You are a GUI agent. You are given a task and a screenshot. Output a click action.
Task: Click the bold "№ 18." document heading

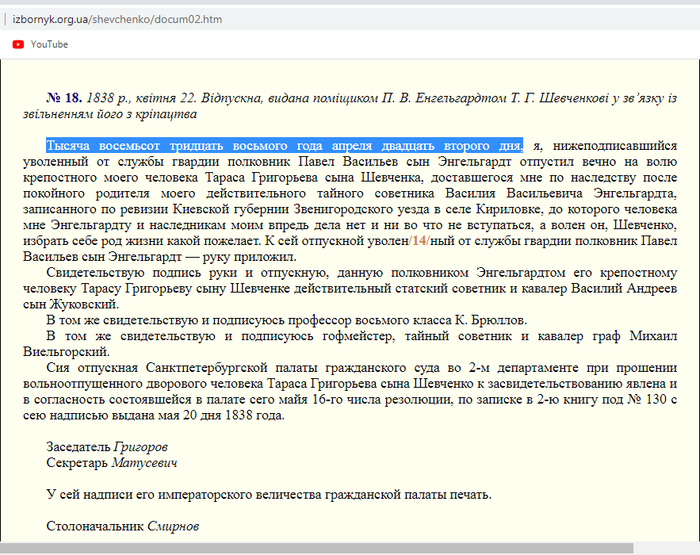coord(64,98)
